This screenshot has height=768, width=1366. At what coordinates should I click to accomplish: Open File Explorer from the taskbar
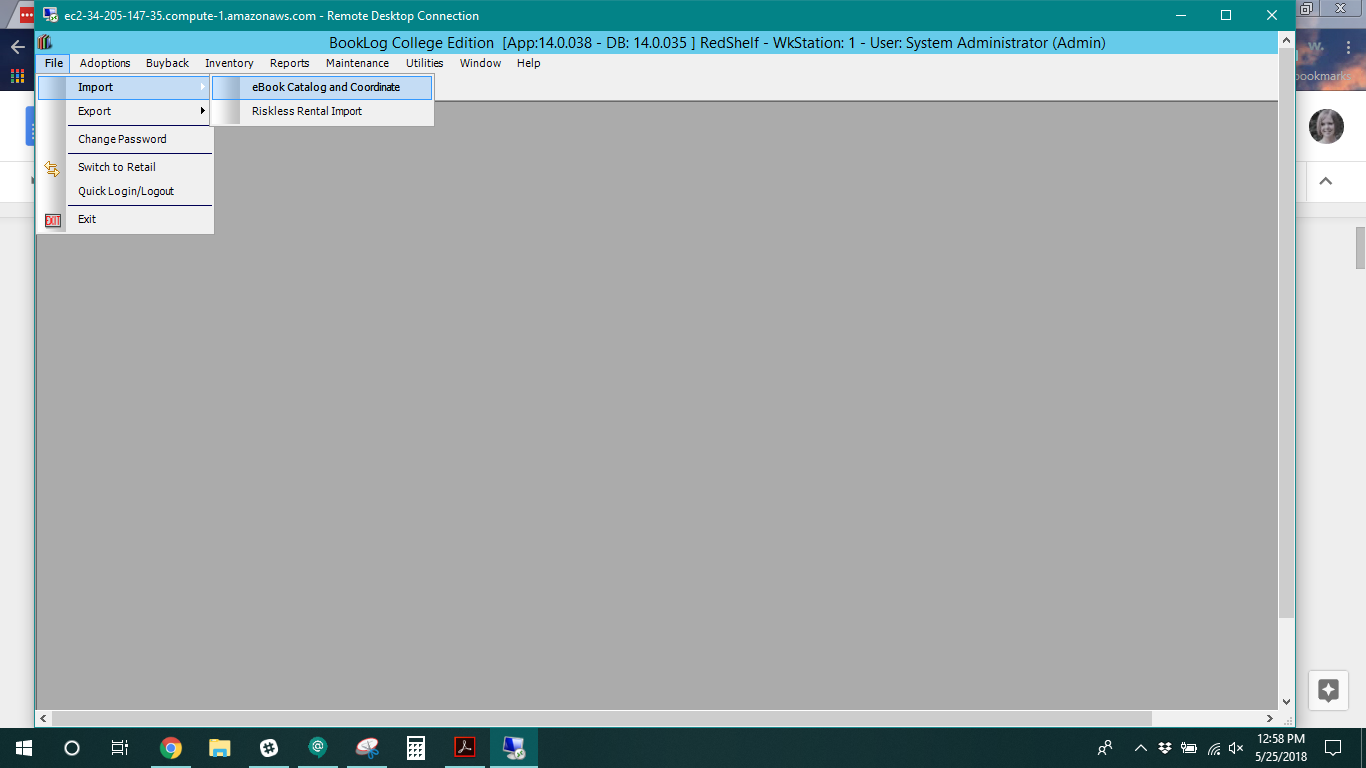[220, 747]
